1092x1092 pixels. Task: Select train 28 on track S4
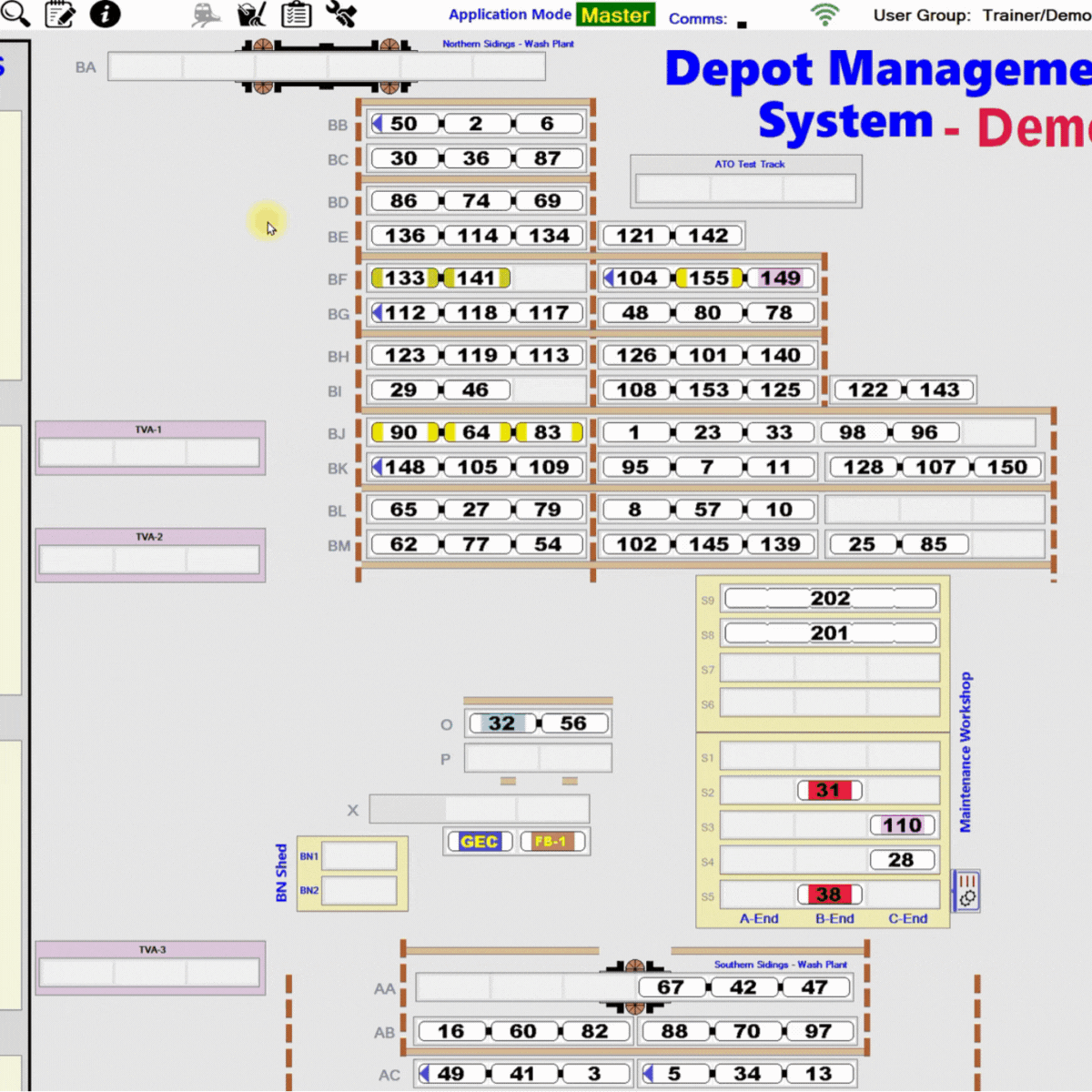pos(902,860)
